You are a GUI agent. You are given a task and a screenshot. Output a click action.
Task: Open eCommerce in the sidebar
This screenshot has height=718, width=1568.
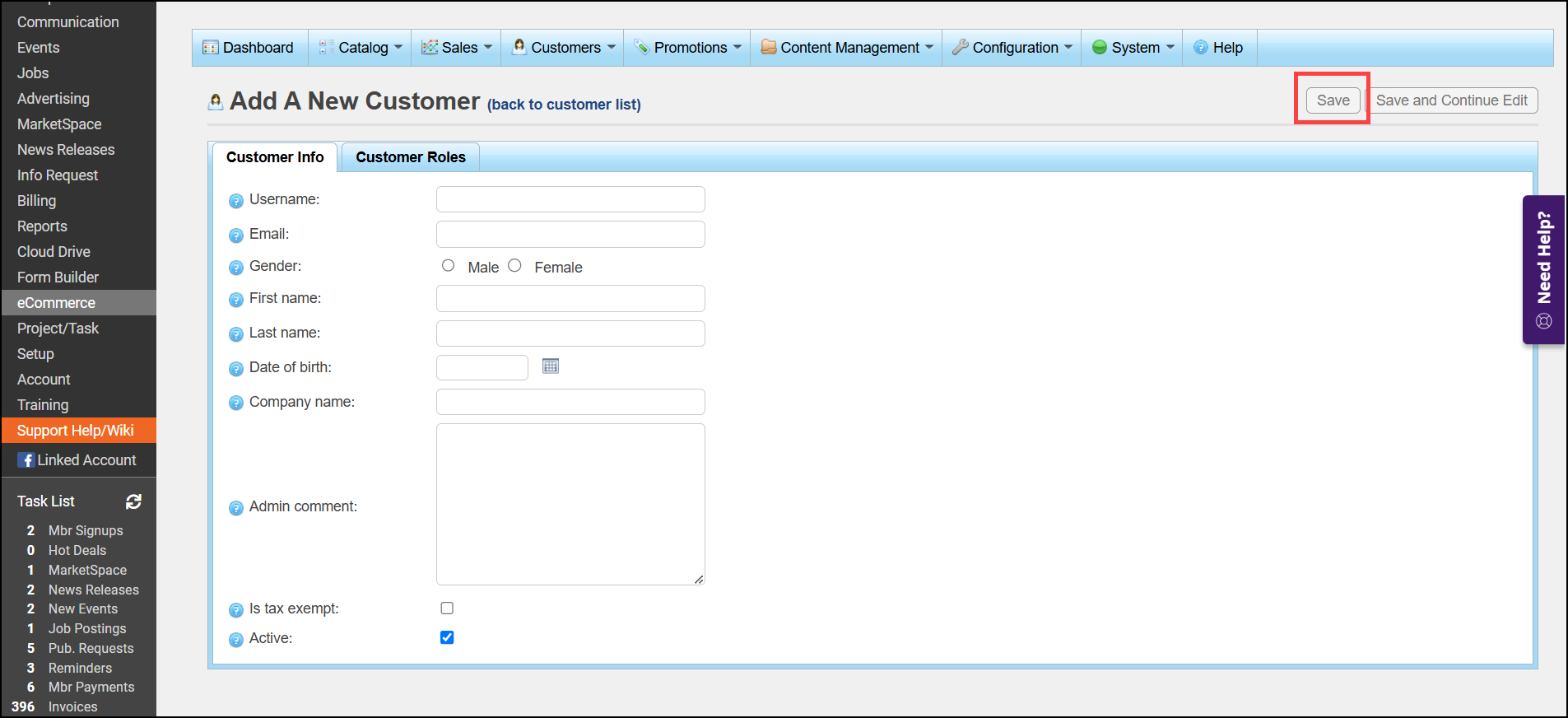tap(78, 302)
